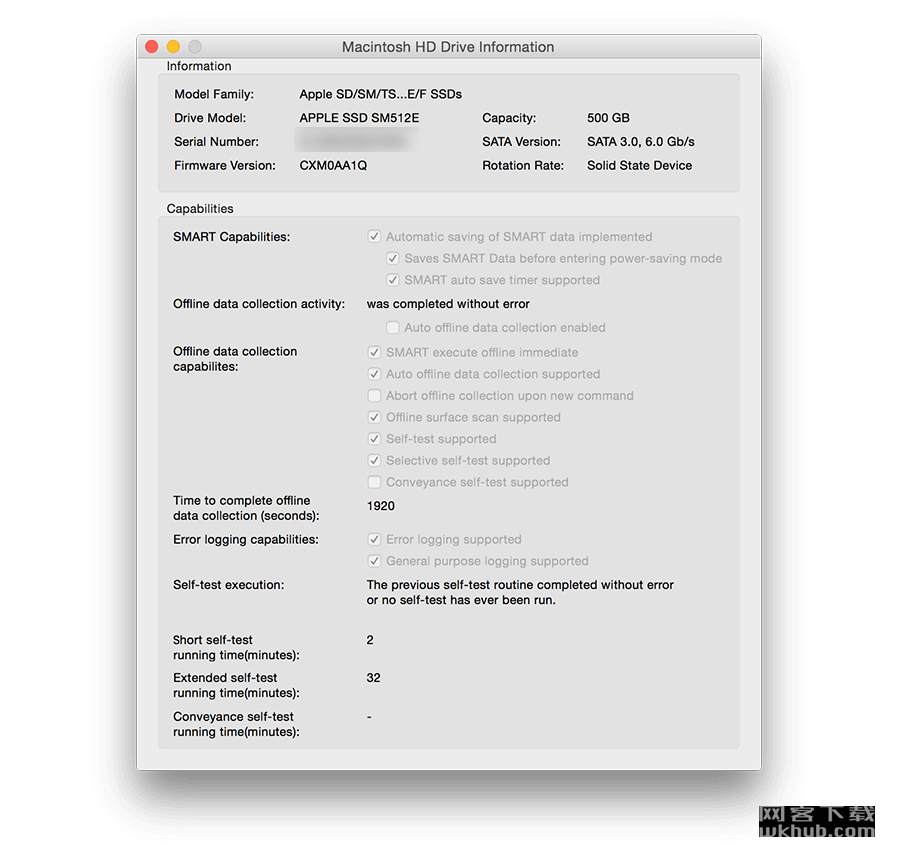Screen dimensions: 900x857
Task: Click the Self-test execution label
Action: click(228, 585)
